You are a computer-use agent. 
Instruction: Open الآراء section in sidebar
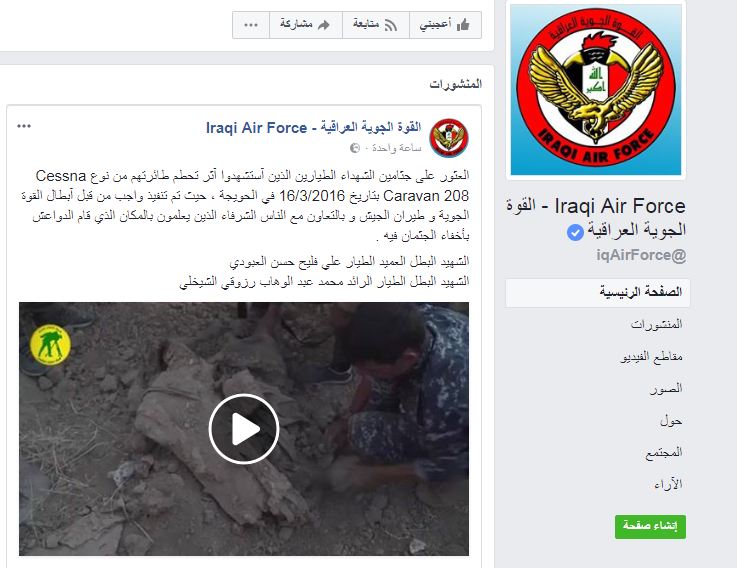click(x=668, y=485)
